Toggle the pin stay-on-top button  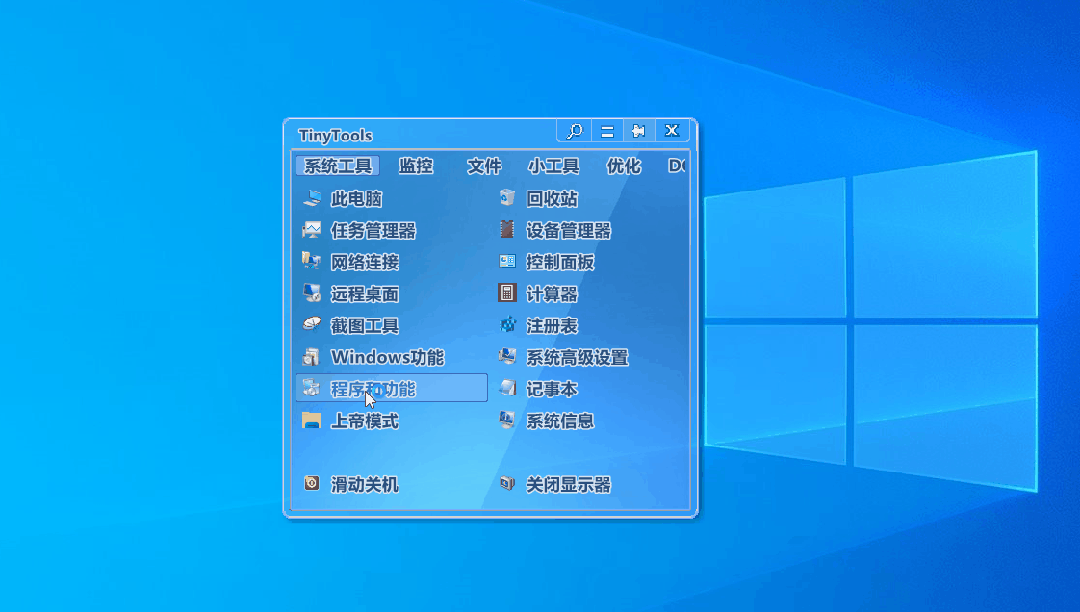point(640,130)
